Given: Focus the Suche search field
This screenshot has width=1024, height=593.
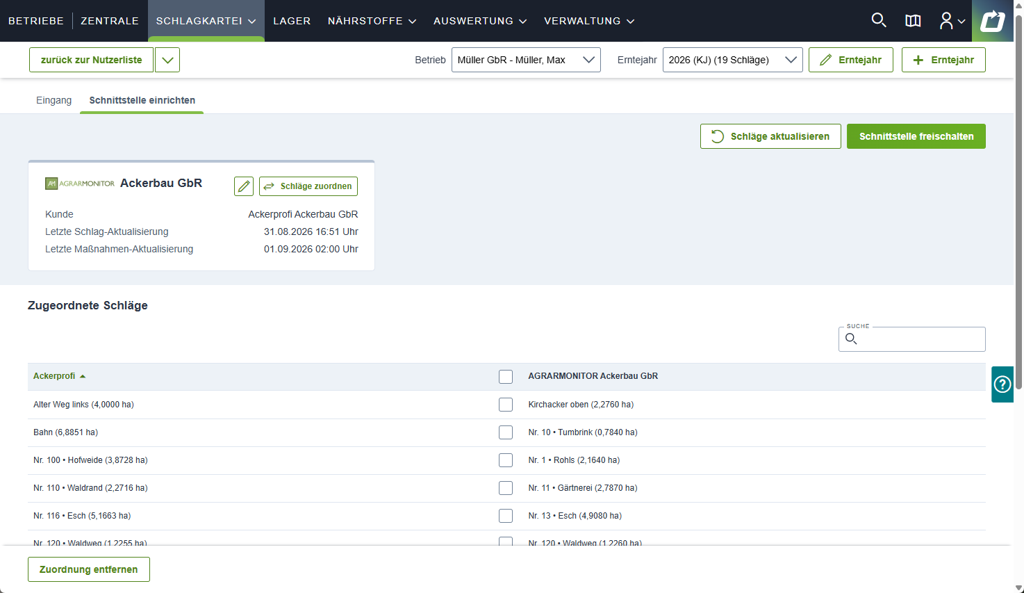Looking at the screenshot, I should pyautogui.click(x=912, y=339).
